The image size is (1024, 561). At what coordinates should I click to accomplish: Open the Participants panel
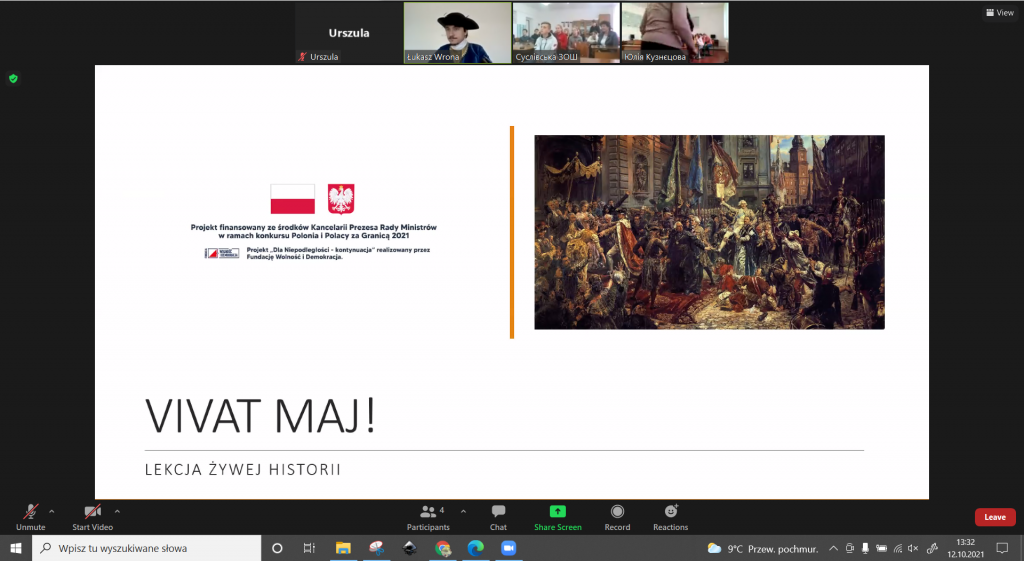428,516
